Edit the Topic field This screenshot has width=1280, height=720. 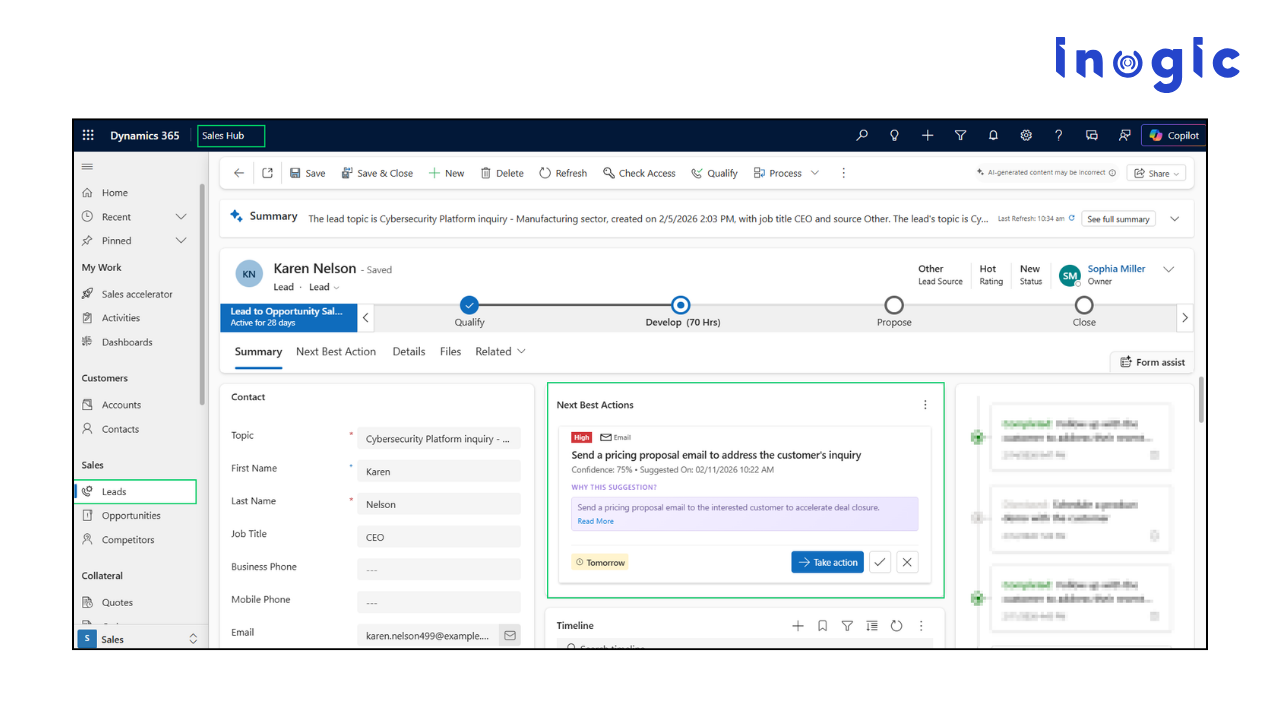(439, 438)
